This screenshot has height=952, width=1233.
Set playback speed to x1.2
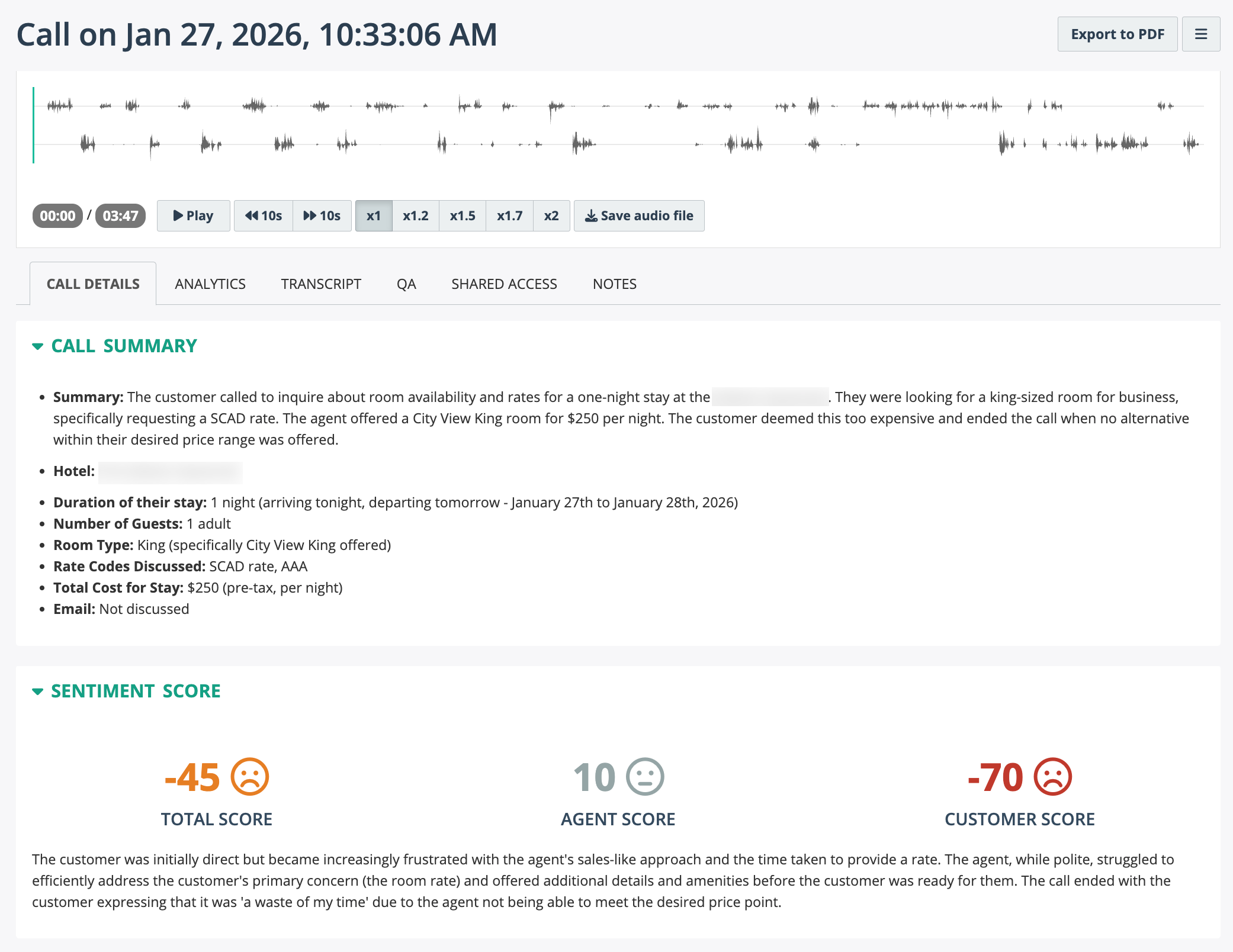pos(416,216)
